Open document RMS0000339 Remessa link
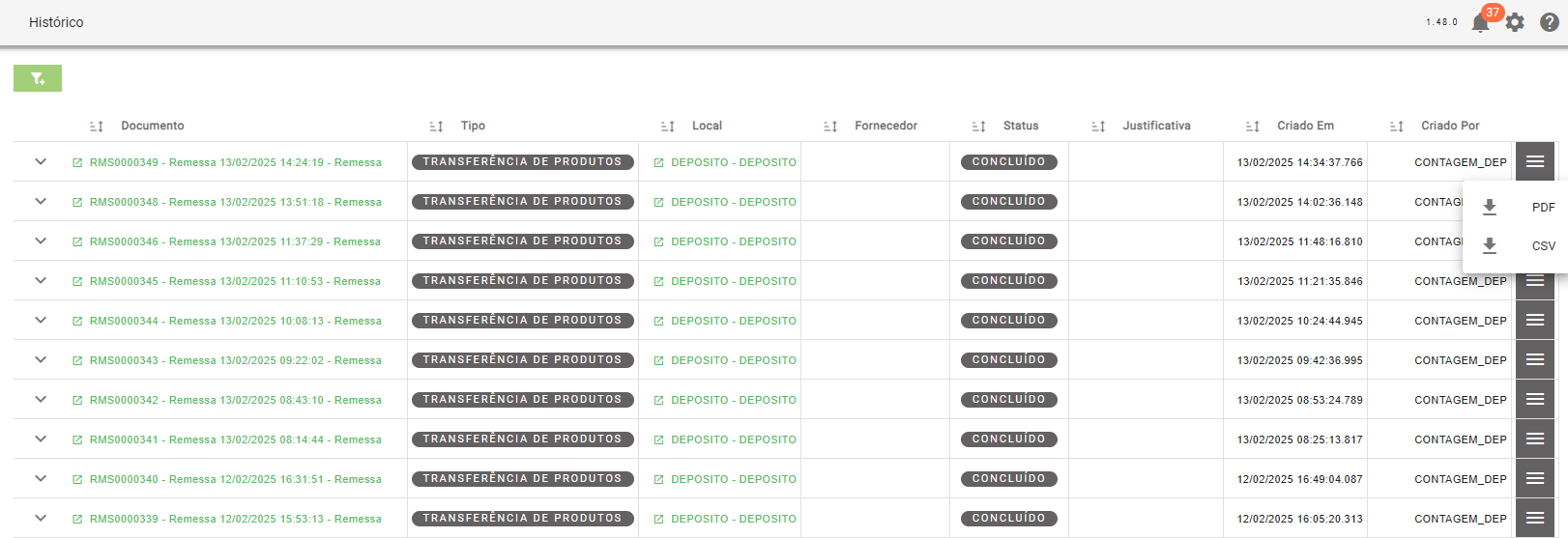Screen dimensions: 1568x538 tap(236, 519)
